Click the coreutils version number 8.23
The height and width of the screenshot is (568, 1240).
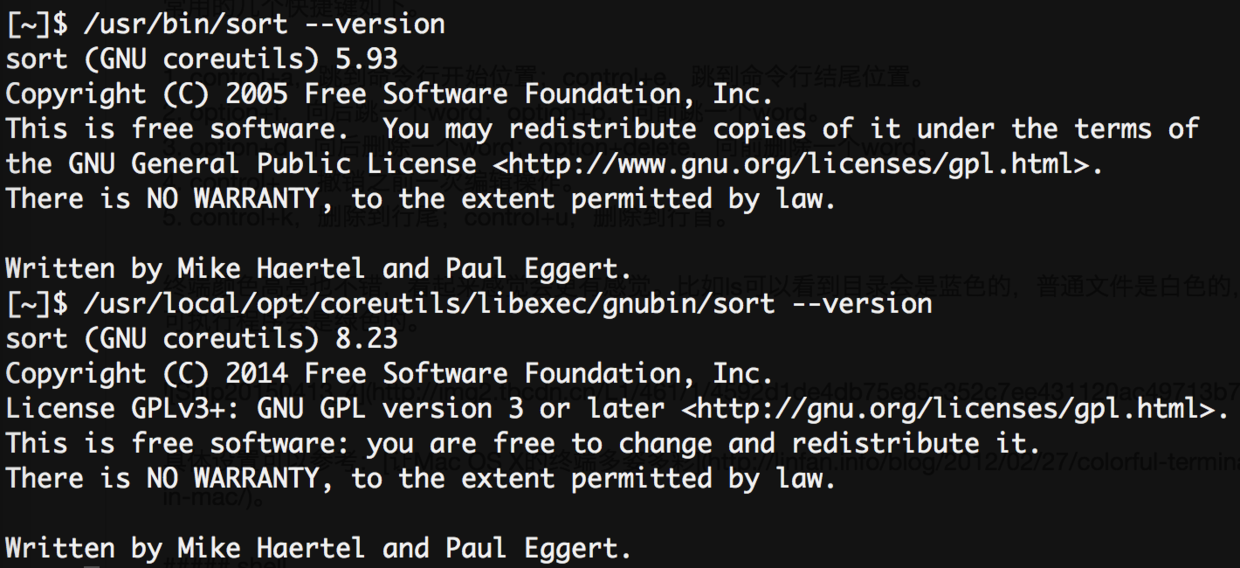pos(366,338)
